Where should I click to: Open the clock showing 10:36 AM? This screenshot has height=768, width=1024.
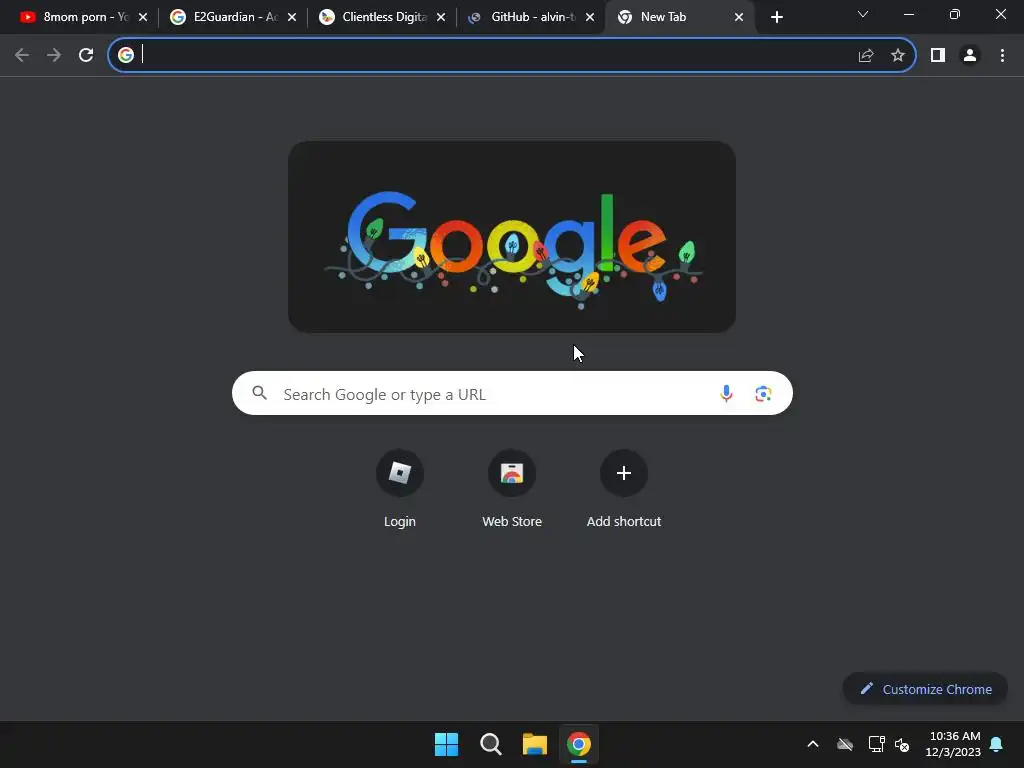[x=953, y=744]
